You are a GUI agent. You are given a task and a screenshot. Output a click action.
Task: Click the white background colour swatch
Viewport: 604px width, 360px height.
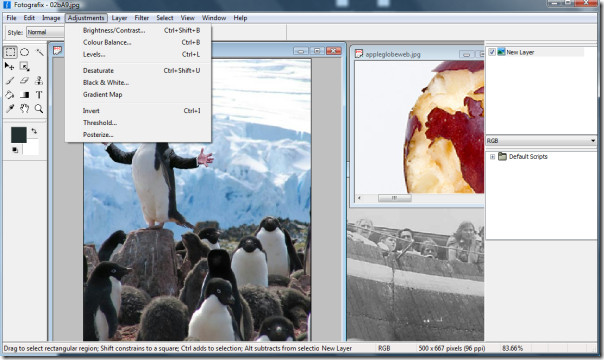click(x=32, y=148)
